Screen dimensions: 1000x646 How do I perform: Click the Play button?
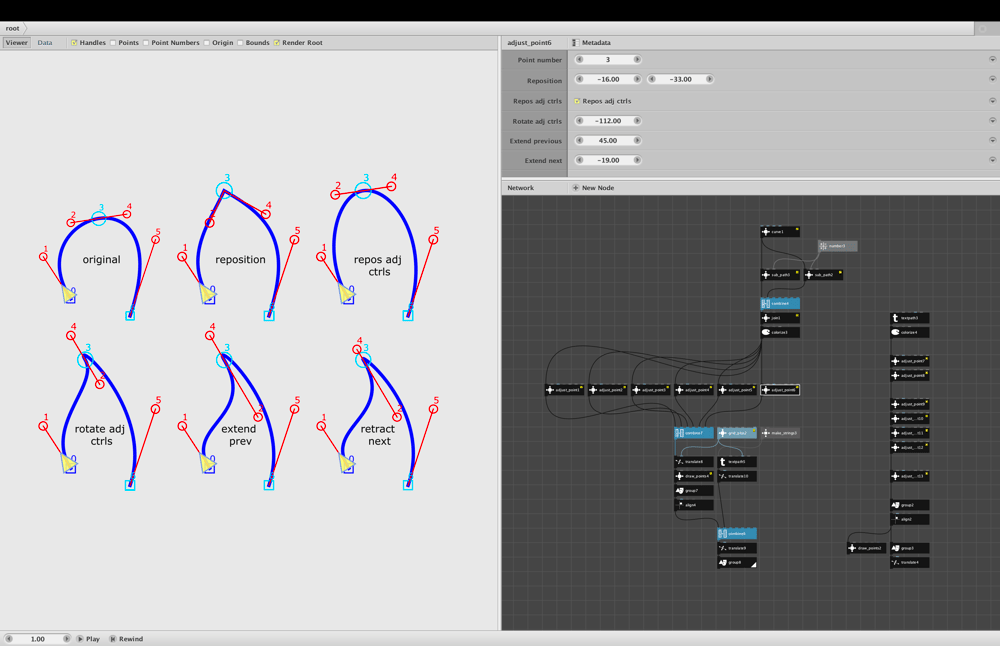89,639
